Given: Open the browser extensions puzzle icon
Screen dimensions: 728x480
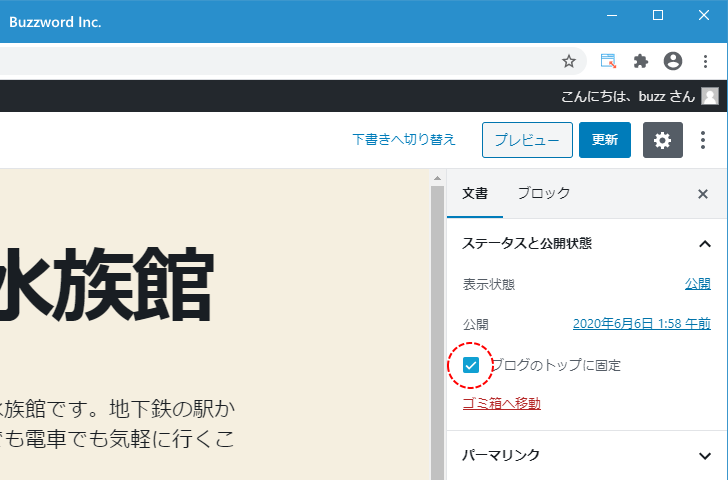Looking at the screenshot, I should pyautogui.click(x=641, y=61).
